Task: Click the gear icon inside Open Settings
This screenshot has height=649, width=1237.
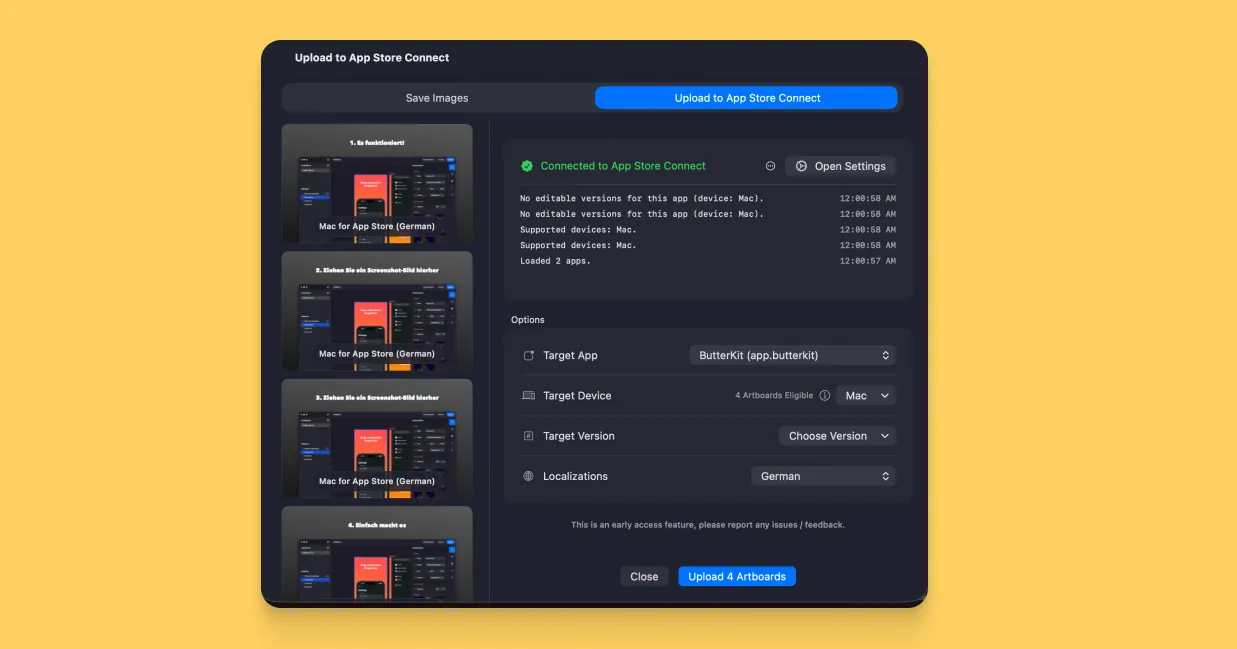Action: coord(800,165)
